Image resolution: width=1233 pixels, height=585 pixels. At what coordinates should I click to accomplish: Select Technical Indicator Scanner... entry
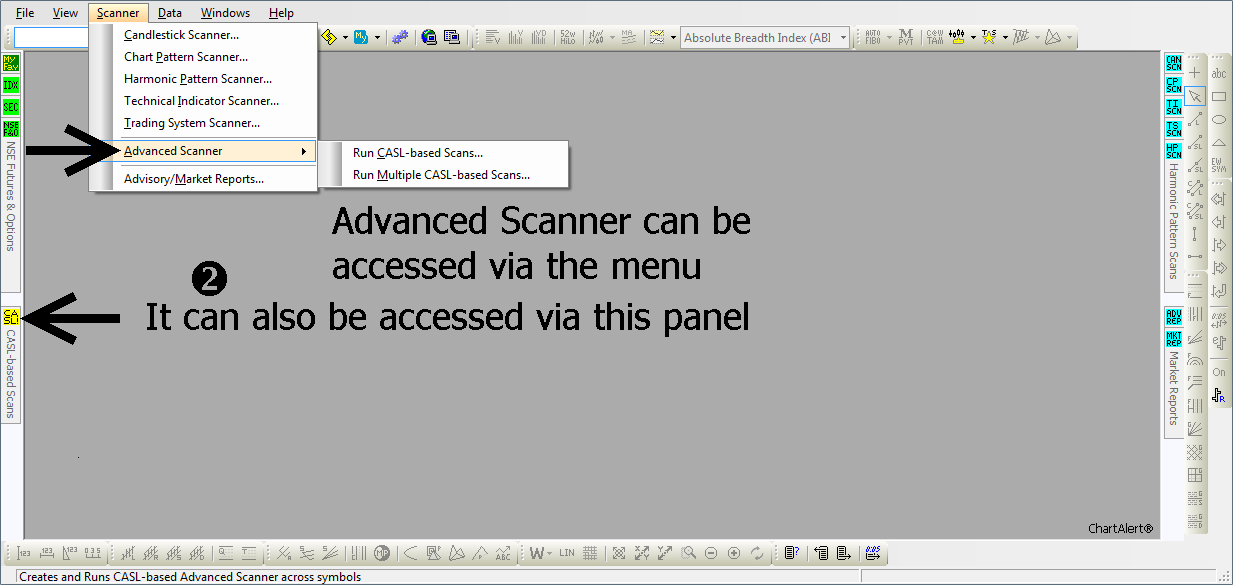tap(201, 101)
